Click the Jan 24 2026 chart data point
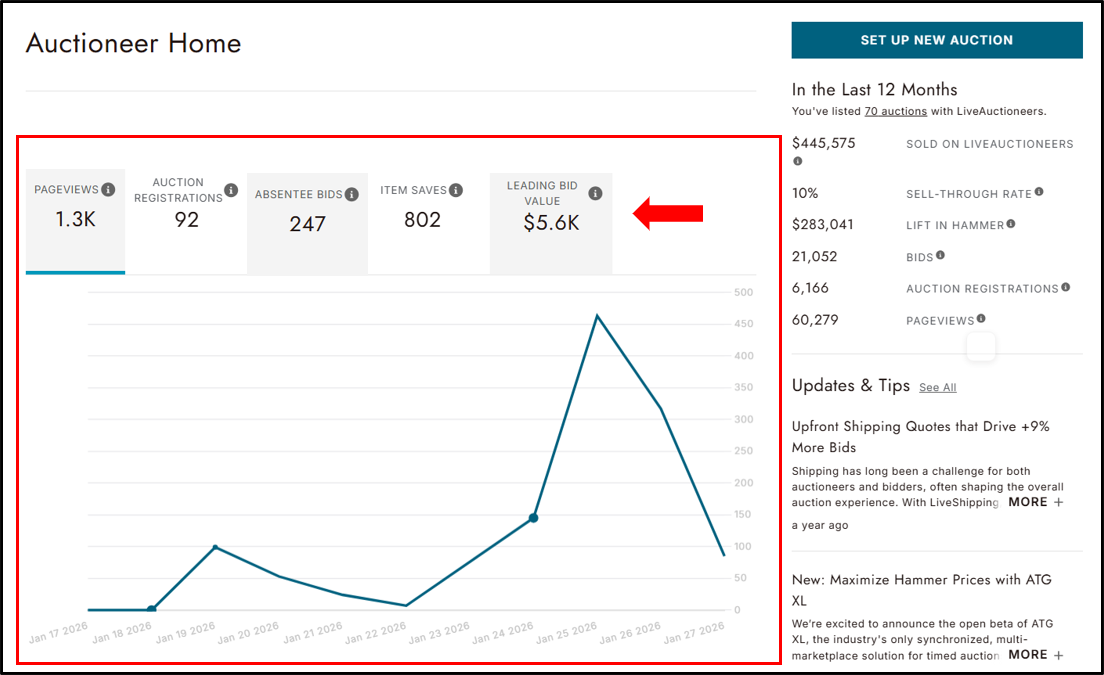The height and width of the screenshot is (675, 1104). (534, 518)
